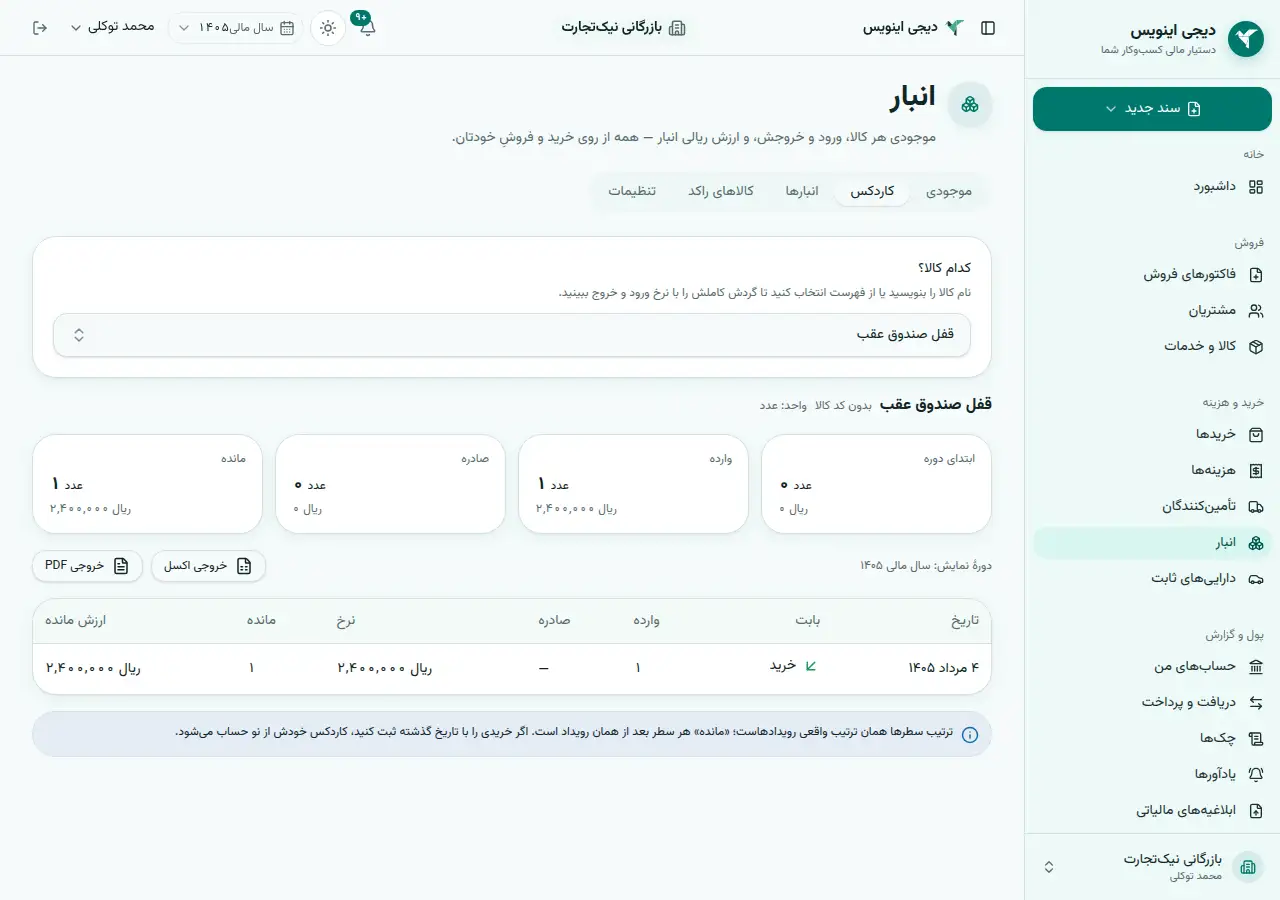This screenshot has height=900, width=1280.
Task: Open the سند جدید dropdown button
Action: coord(1152,109)
